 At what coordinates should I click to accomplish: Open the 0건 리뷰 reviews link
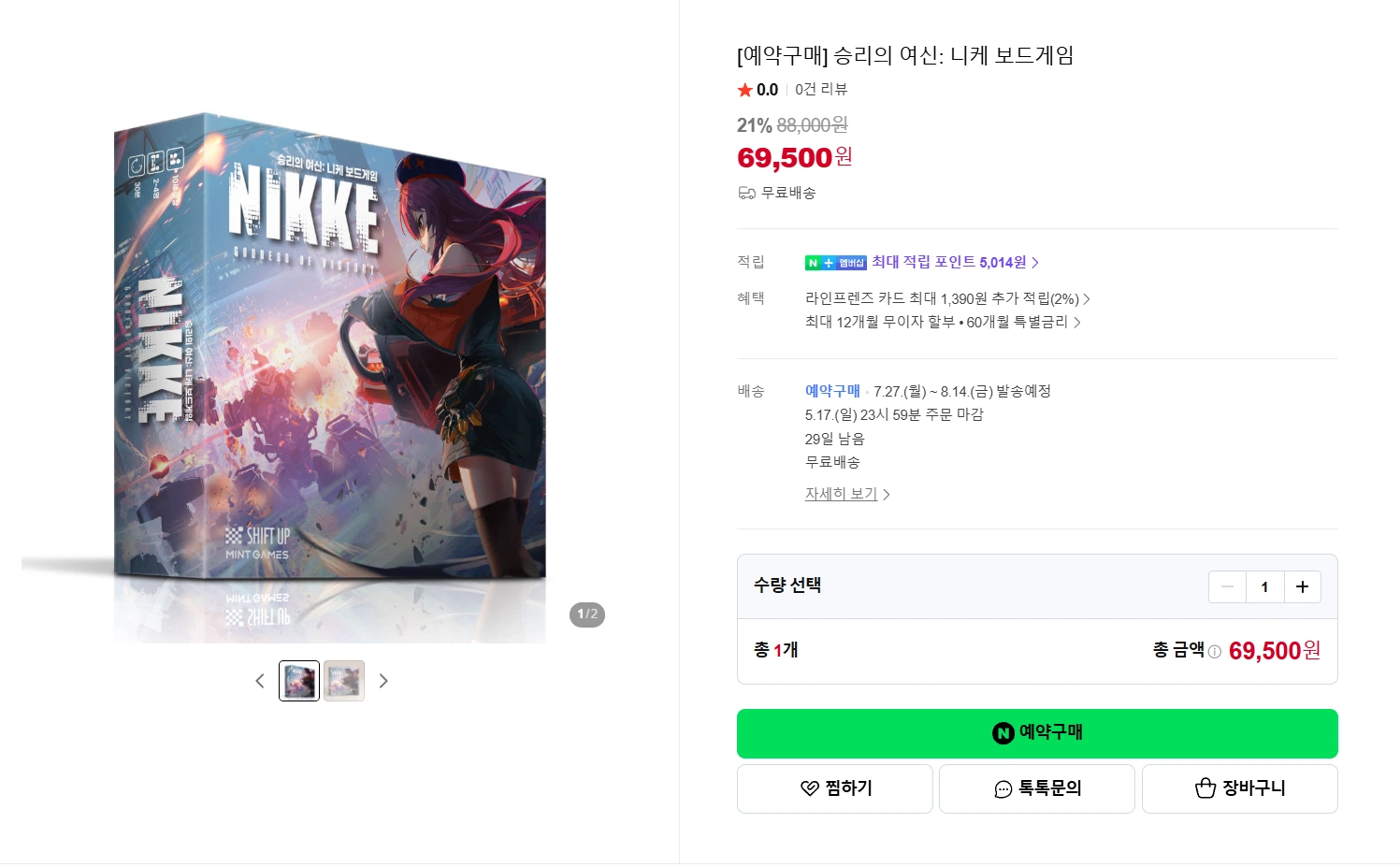(x=821, y=89)
